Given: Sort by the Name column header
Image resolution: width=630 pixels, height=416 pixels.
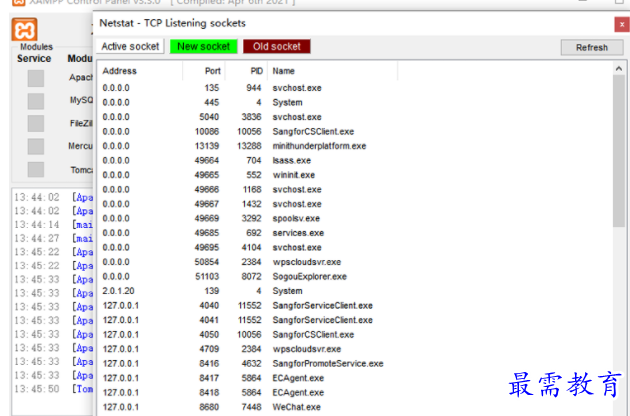Looking at the screenshot, I should pos(333,71).
